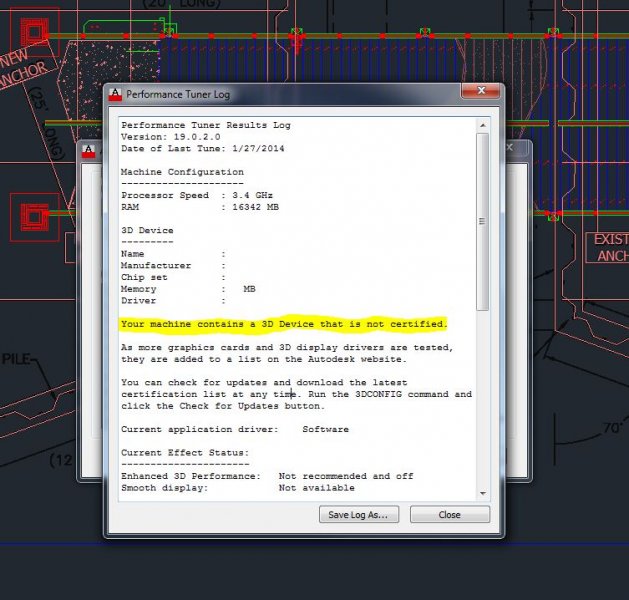The image size is (629, 600).
Task: Click the 'Smooth display: Not available' line
Action: tap(237, 488)
